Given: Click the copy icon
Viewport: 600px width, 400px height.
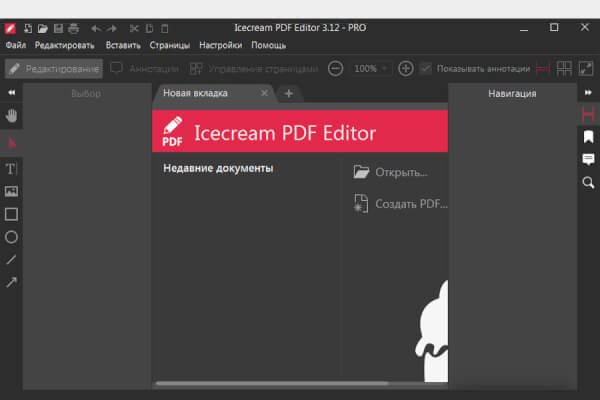Looking at the screenshot, I should coord(150,28).
